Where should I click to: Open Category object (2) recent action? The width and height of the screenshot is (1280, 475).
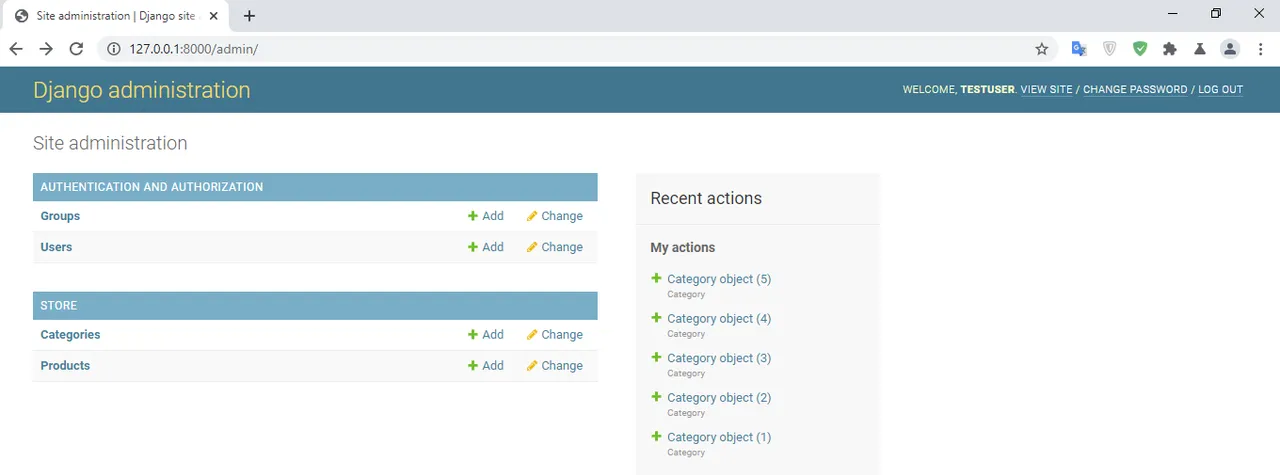coord(719,398)
